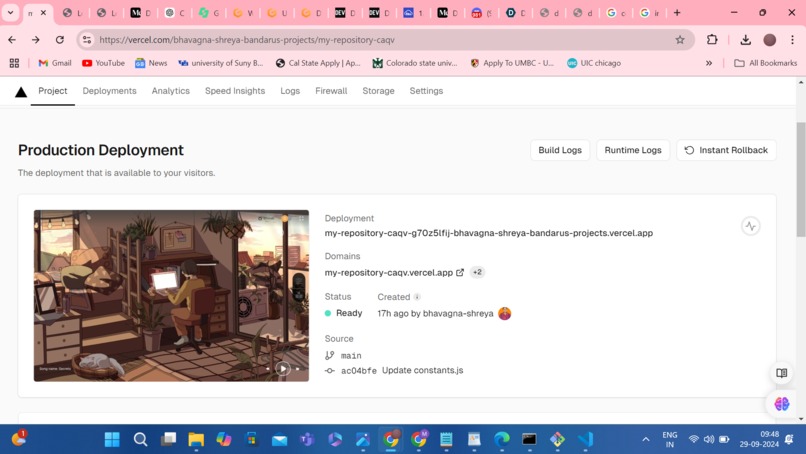Select the Firewall tab

pos(331,91)
